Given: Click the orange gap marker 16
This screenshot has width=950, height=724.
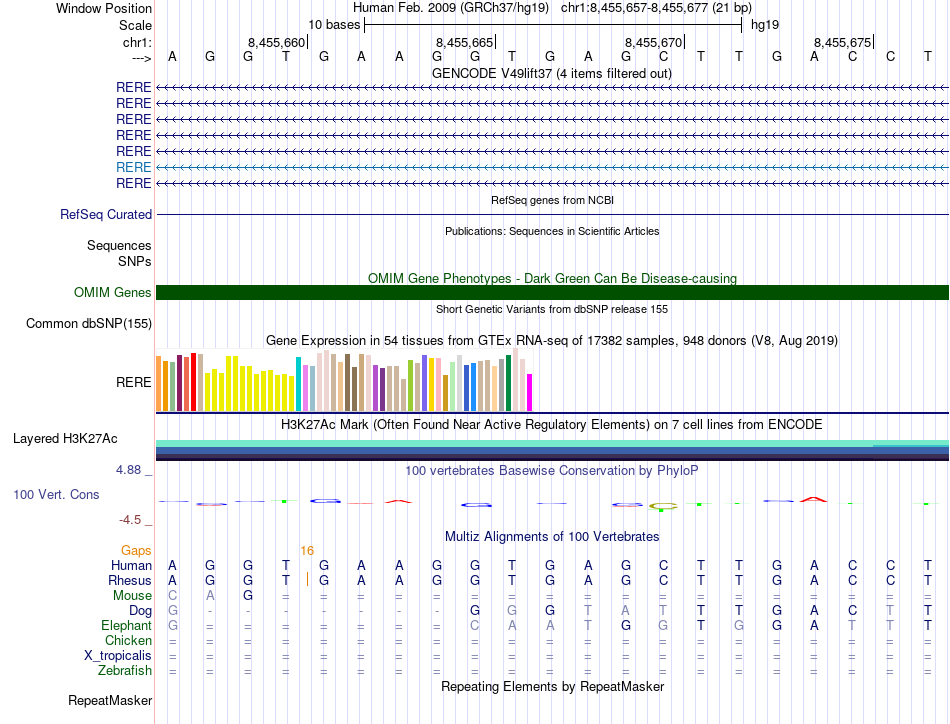Looking at the screenshot, I should coord(307,551).
